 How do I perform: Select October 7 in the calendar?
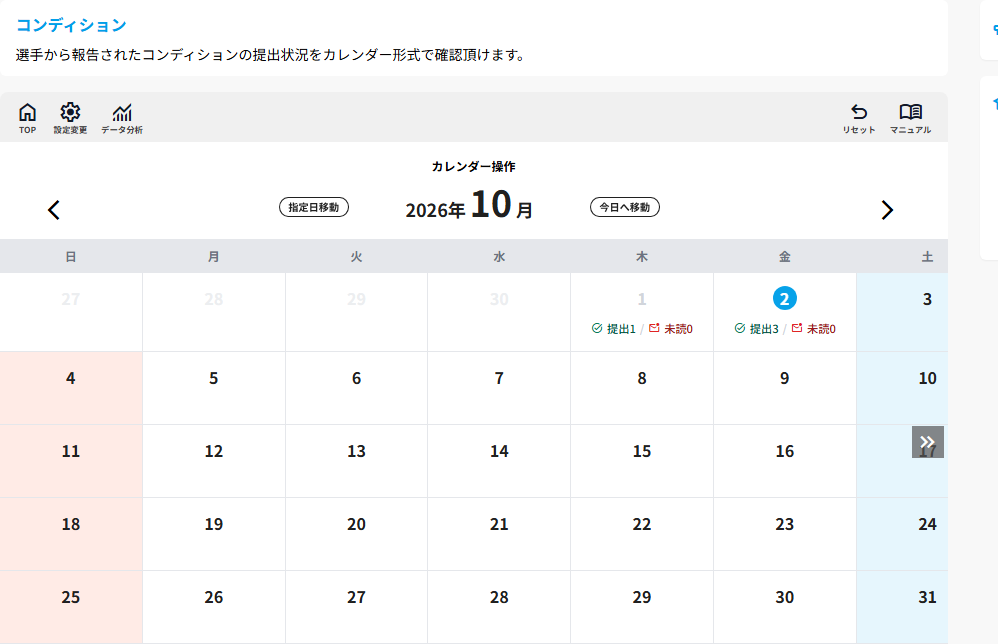point(499,378)
